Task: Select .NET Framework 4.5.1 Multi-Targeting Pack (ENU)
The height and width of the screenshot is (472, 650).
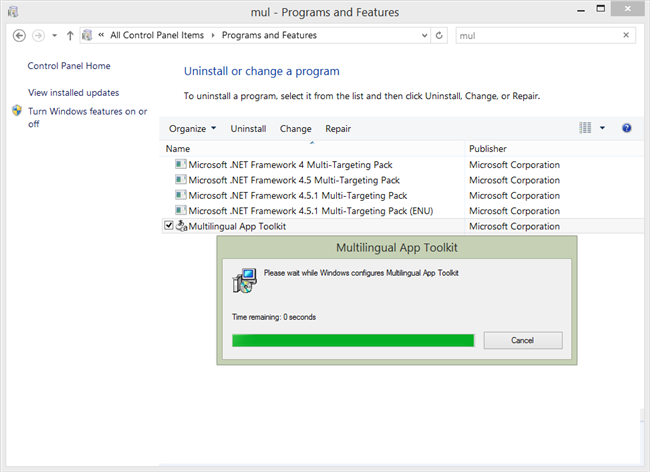Action: [x=310, y=211]
